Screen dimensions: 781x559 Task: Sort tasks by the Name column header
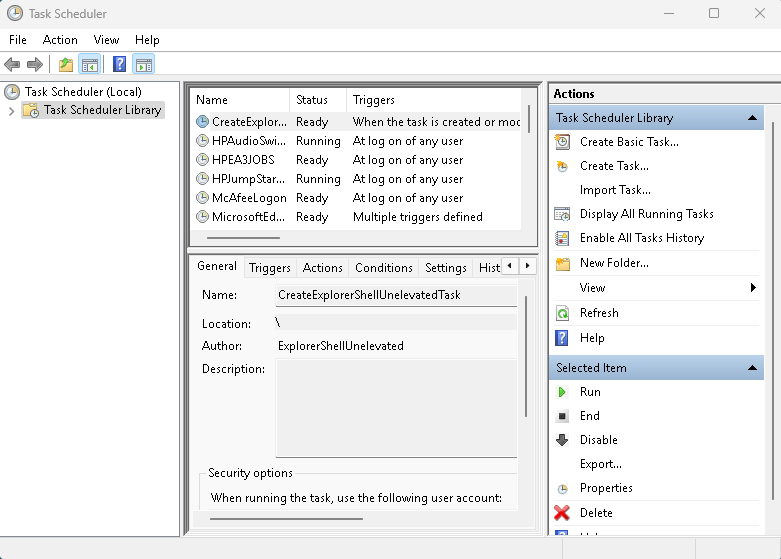240,100
